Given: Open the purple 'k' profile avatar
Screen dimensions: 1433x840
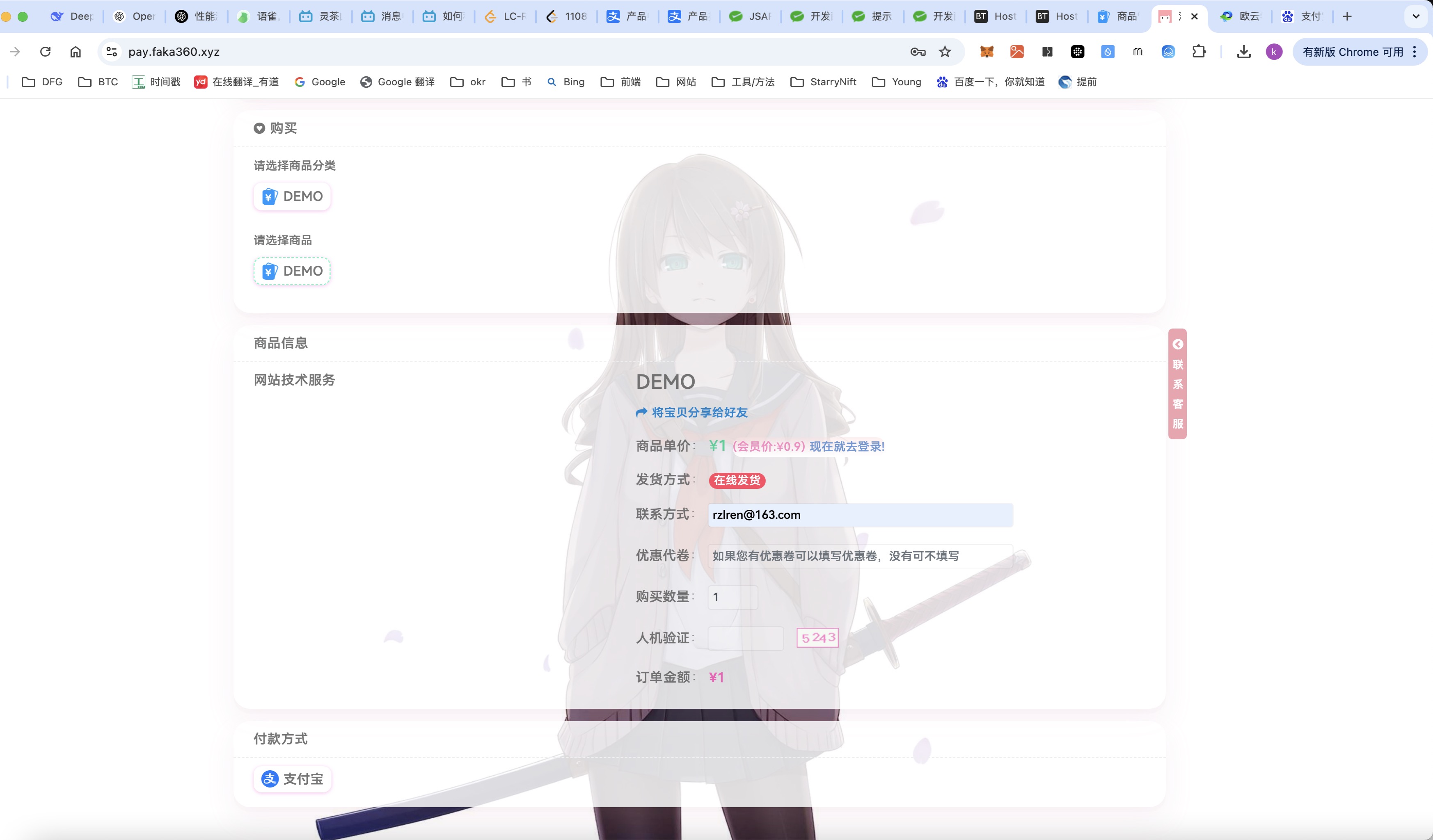Looking at the screenshot, I should (x=1274, y=52).
